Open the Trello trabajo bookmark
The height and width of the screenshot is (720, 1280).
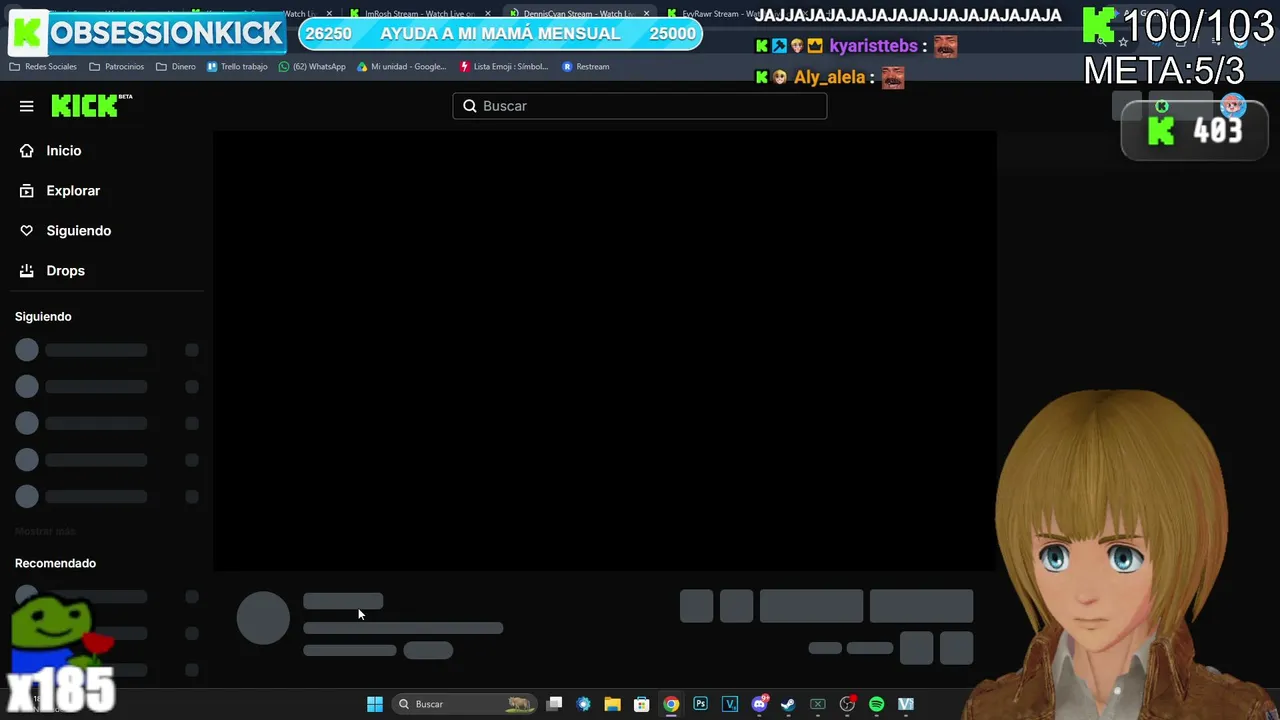237,67
